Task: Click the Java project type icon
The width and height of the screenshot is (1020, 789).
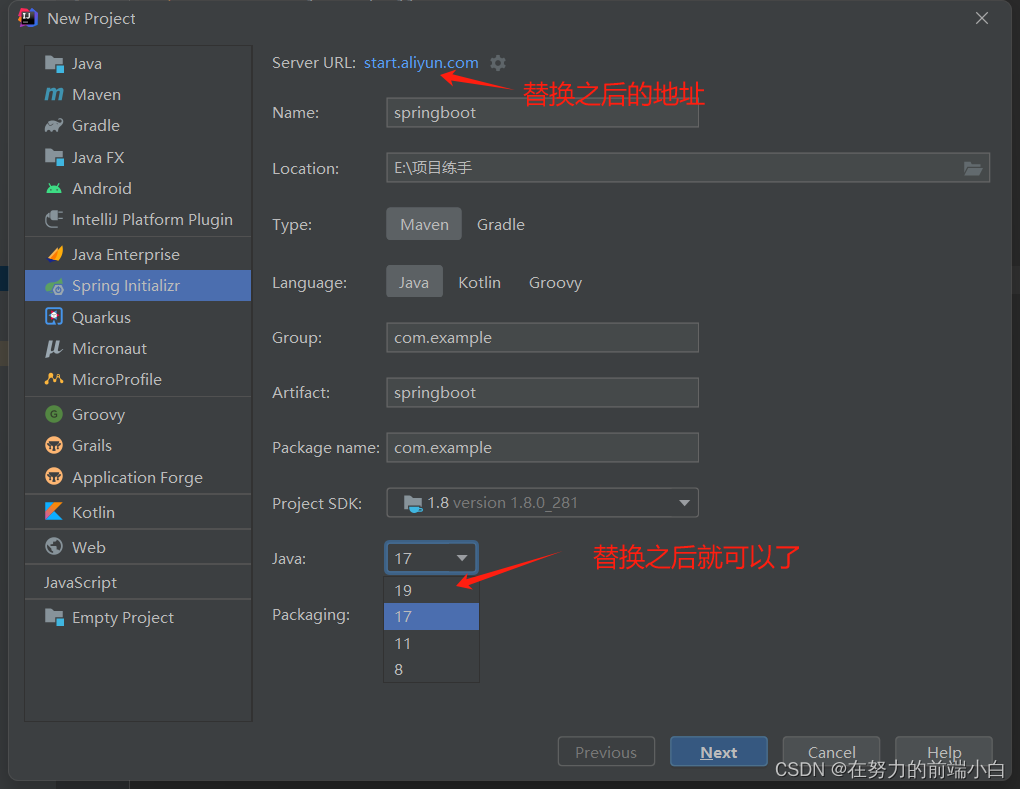Action: tap(54, 64)
